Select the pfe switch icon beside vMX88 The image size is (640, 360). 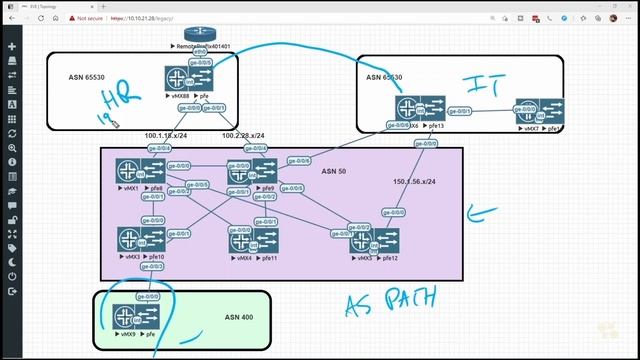[201, 79]
